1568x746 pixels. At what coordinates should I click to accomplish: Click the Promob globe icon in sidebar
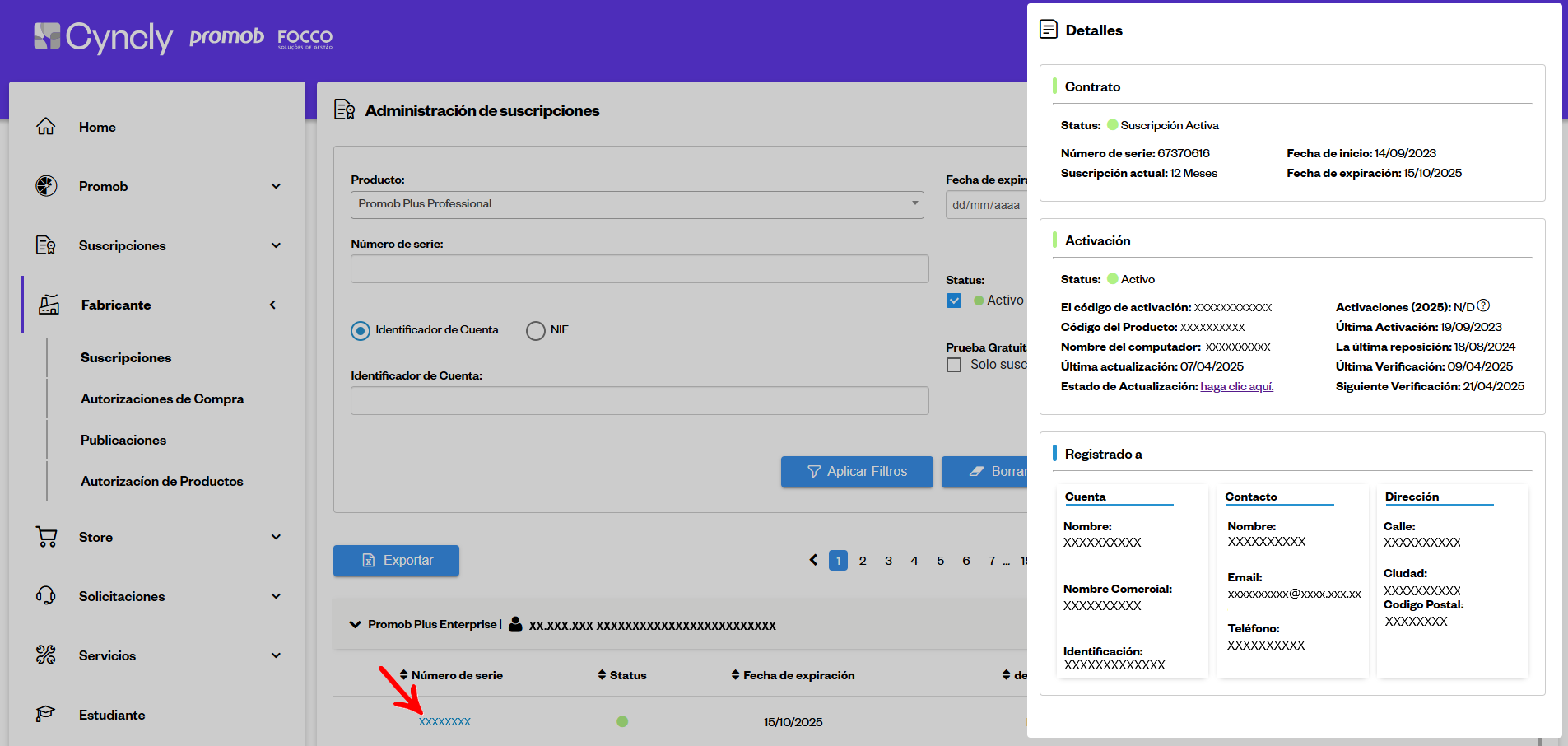(x=46, y=186)
